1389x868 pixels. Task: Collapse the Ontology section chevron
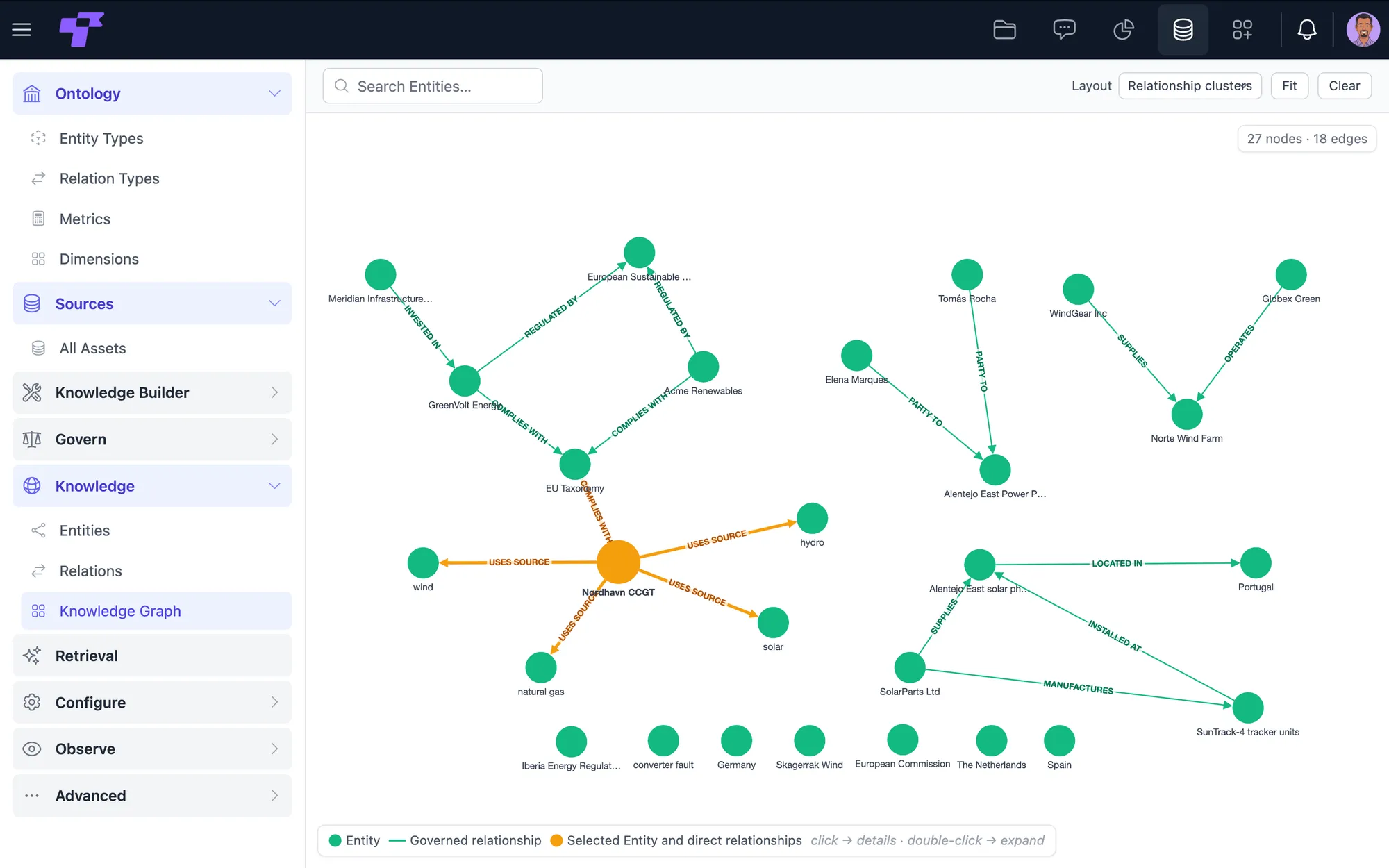(274, 94)
